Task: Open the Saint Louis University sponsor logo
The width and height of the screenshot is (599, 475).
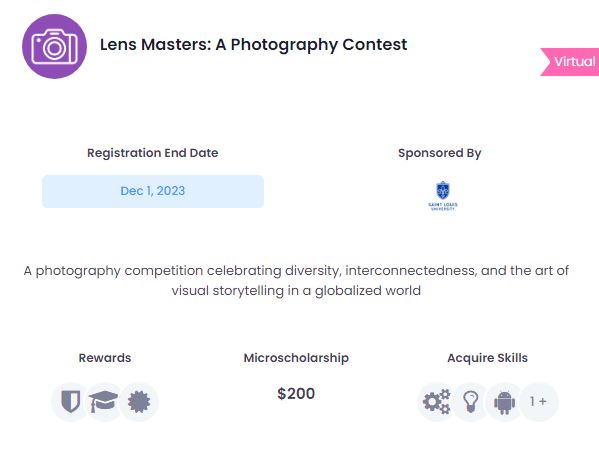Action: pos(443,196)
